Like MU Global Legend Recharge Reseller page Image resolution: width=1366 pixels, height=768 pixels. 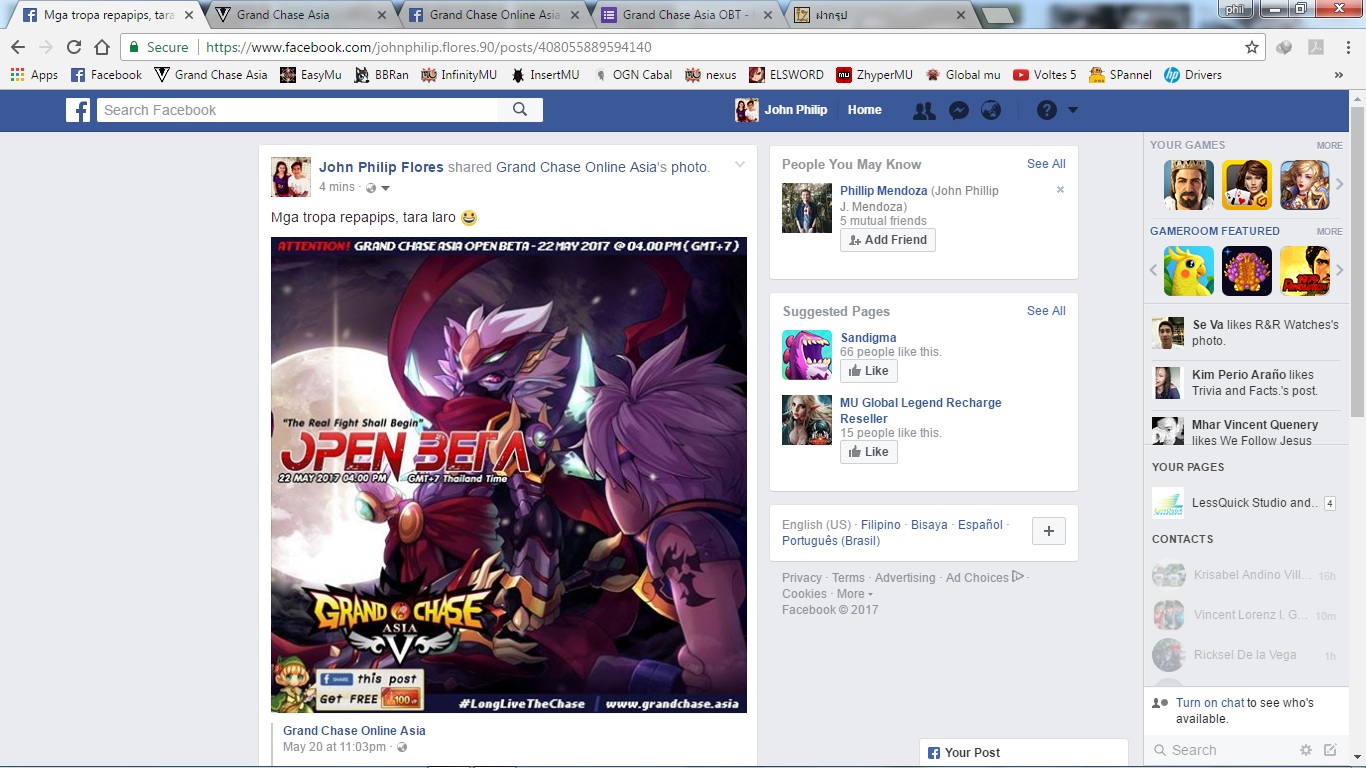pos(869,452)
